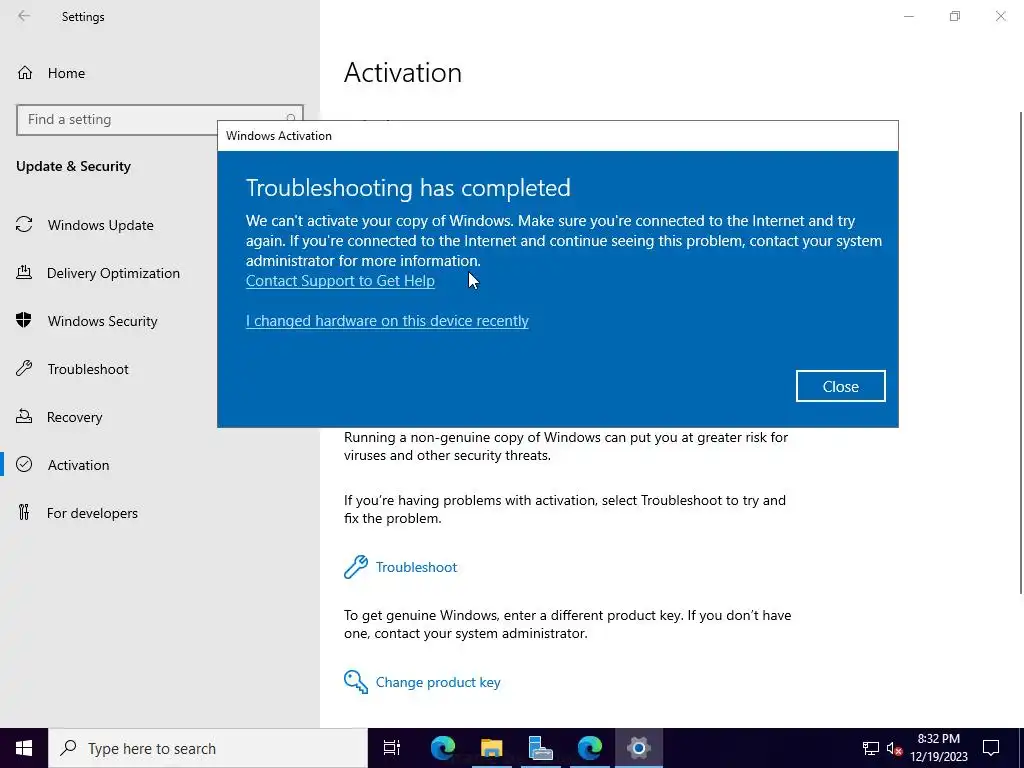Click the Settings page vertical scrollbar
Screen dimensions: 1024x768
pos(1021,353)
